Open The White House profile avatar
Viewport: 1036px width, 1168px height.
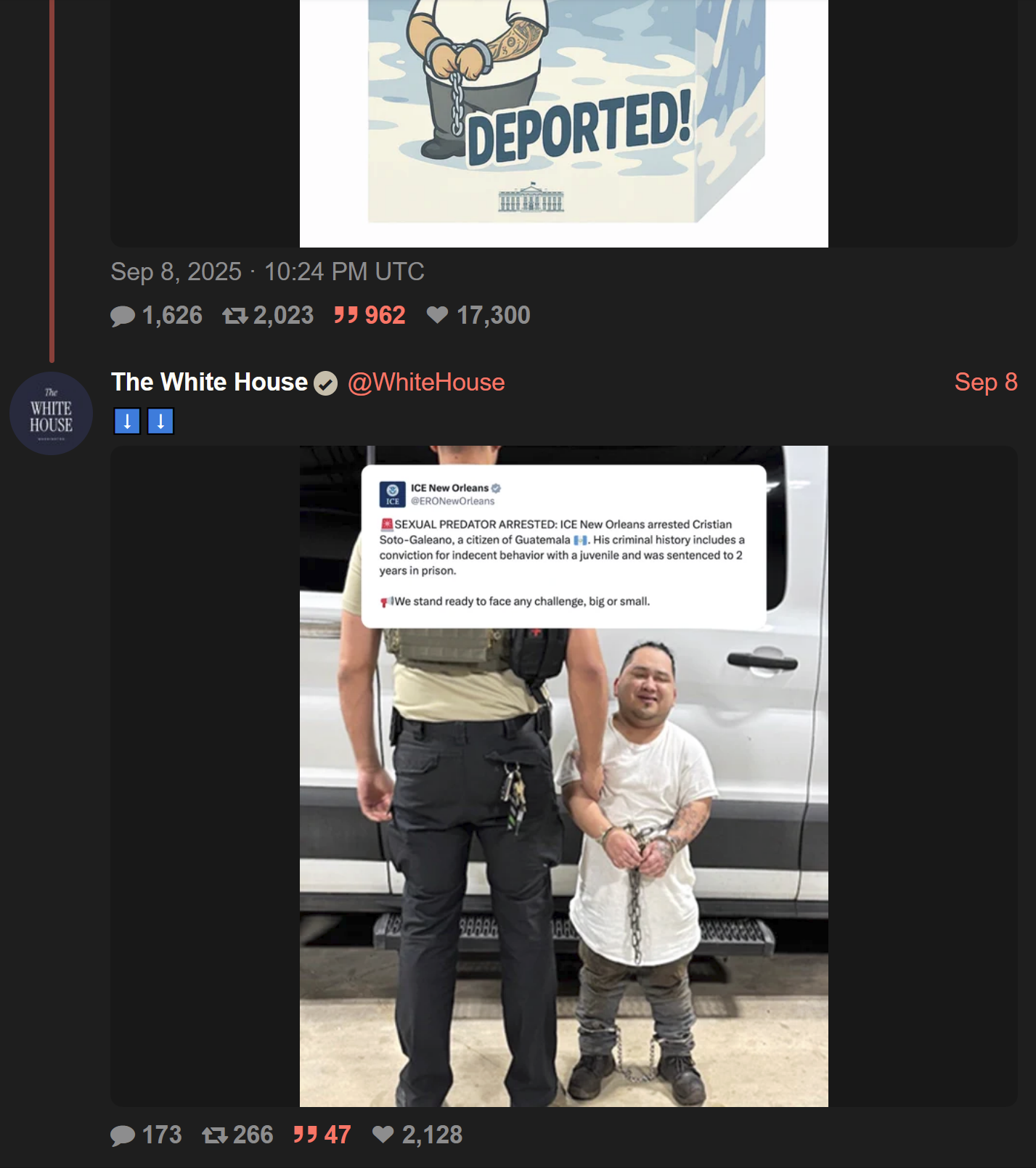(x=51, y=414)
